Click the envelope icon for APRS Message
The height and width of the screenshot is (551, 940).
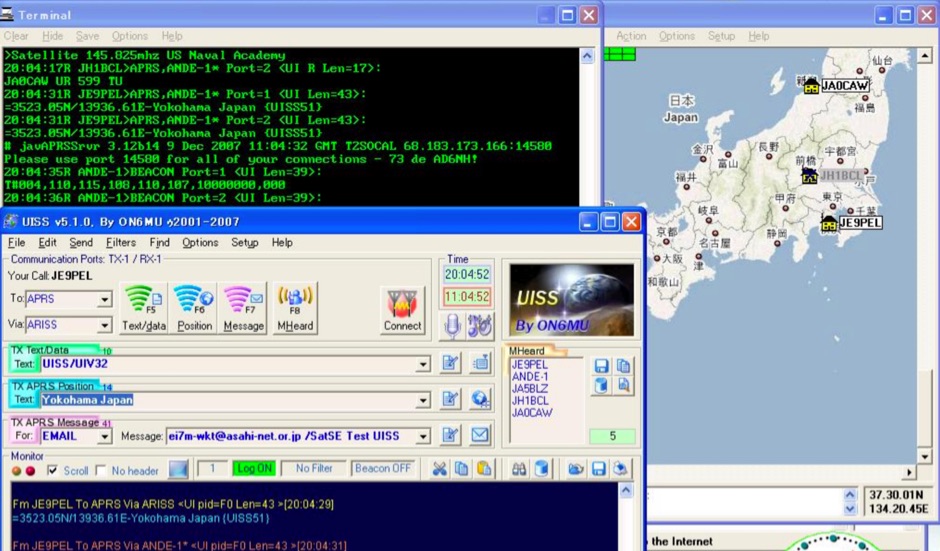point(480,435)
